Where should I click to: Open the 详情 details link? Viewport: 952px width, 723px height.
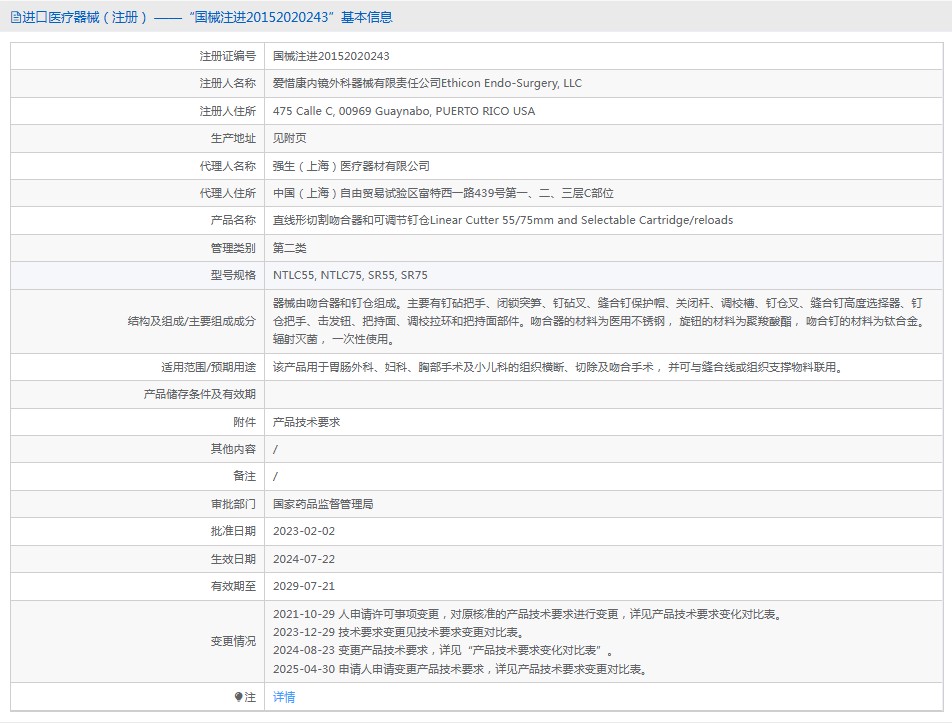tap(284, 697)
